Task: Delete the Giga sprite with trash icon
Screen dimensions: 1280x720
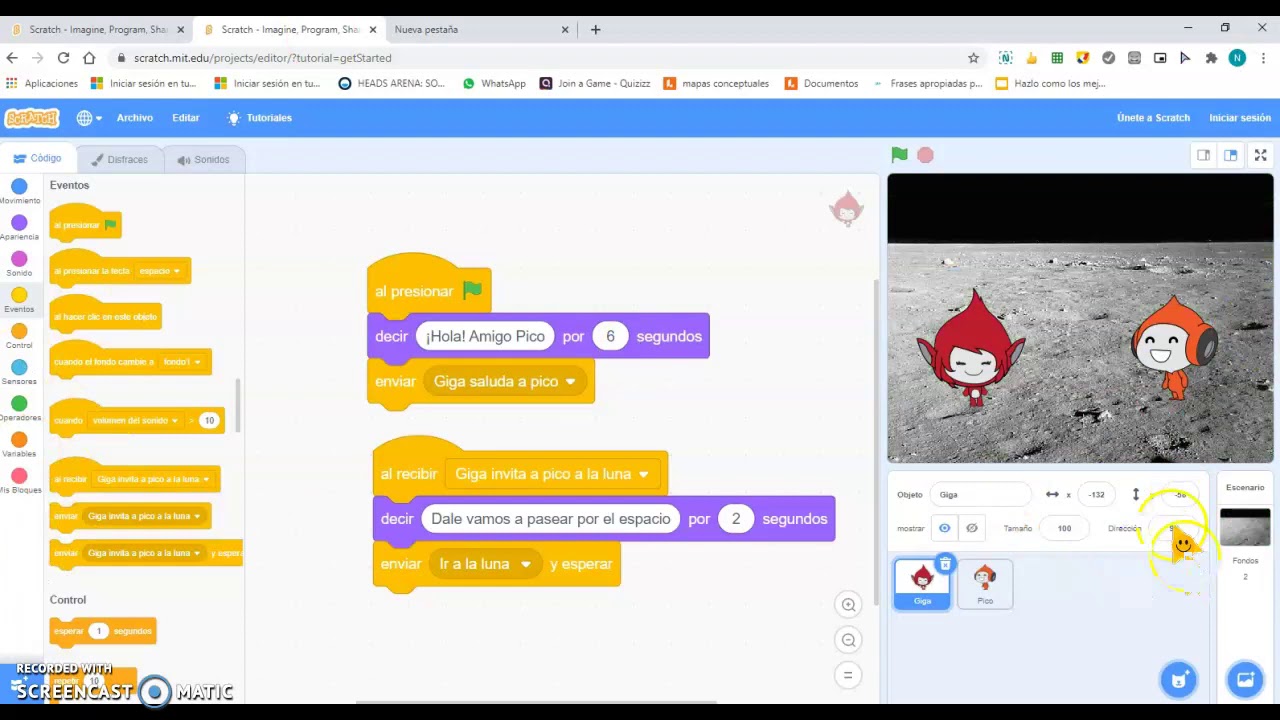Action: click(945, 565)
